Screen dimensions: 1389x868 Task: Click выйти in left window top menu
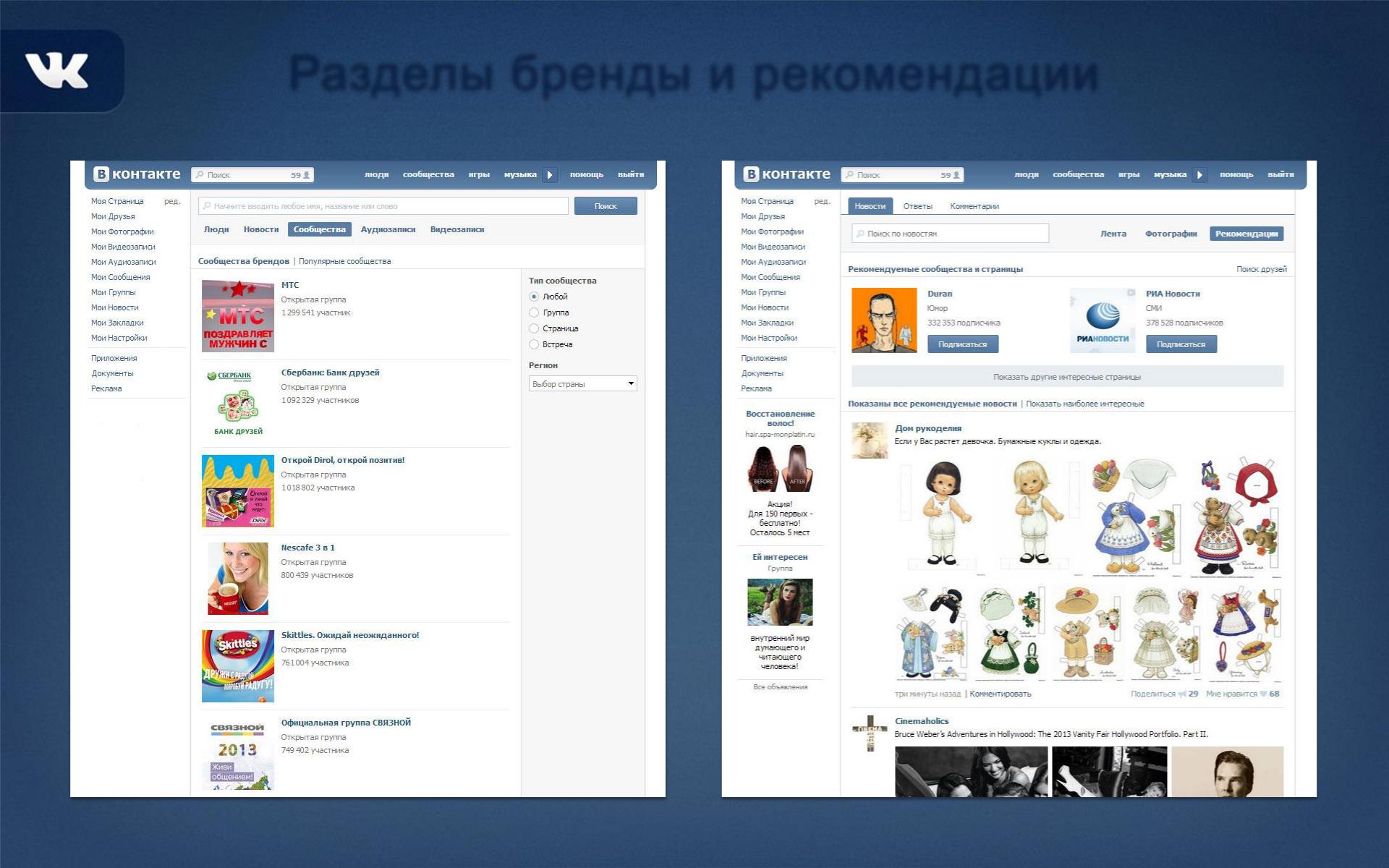[631, 174]
